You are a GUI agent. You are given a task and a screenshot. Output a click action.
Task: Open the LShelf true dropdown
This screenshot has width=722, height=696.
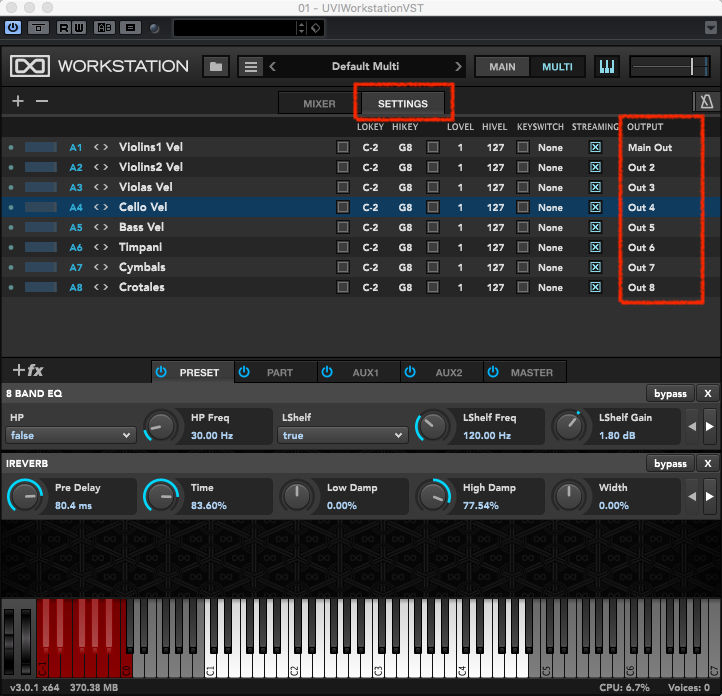(343, 435)
